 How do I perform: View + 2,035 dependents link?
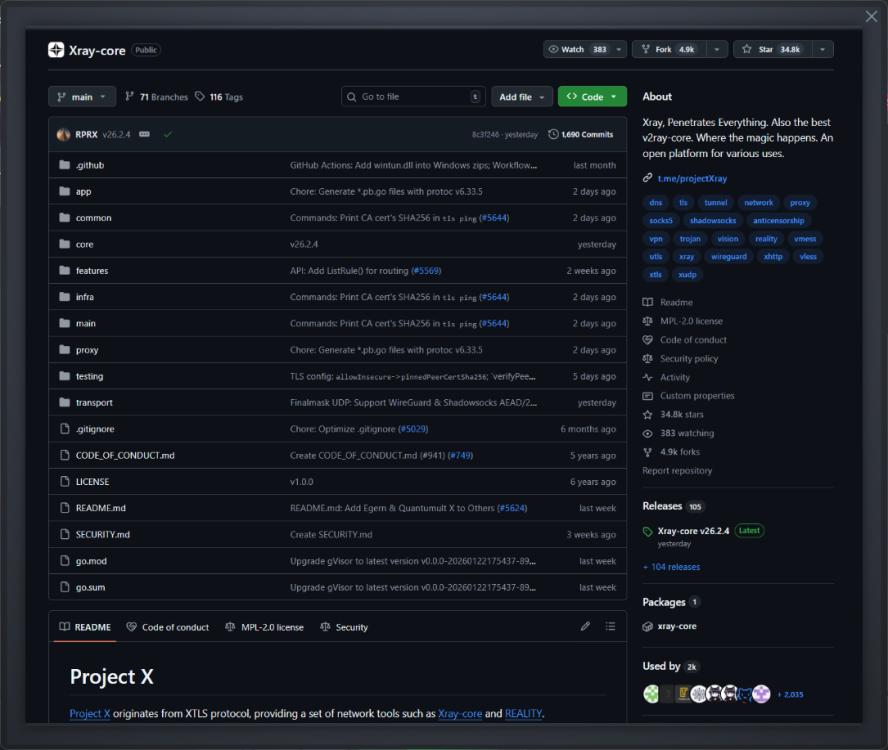pos(790,694)
